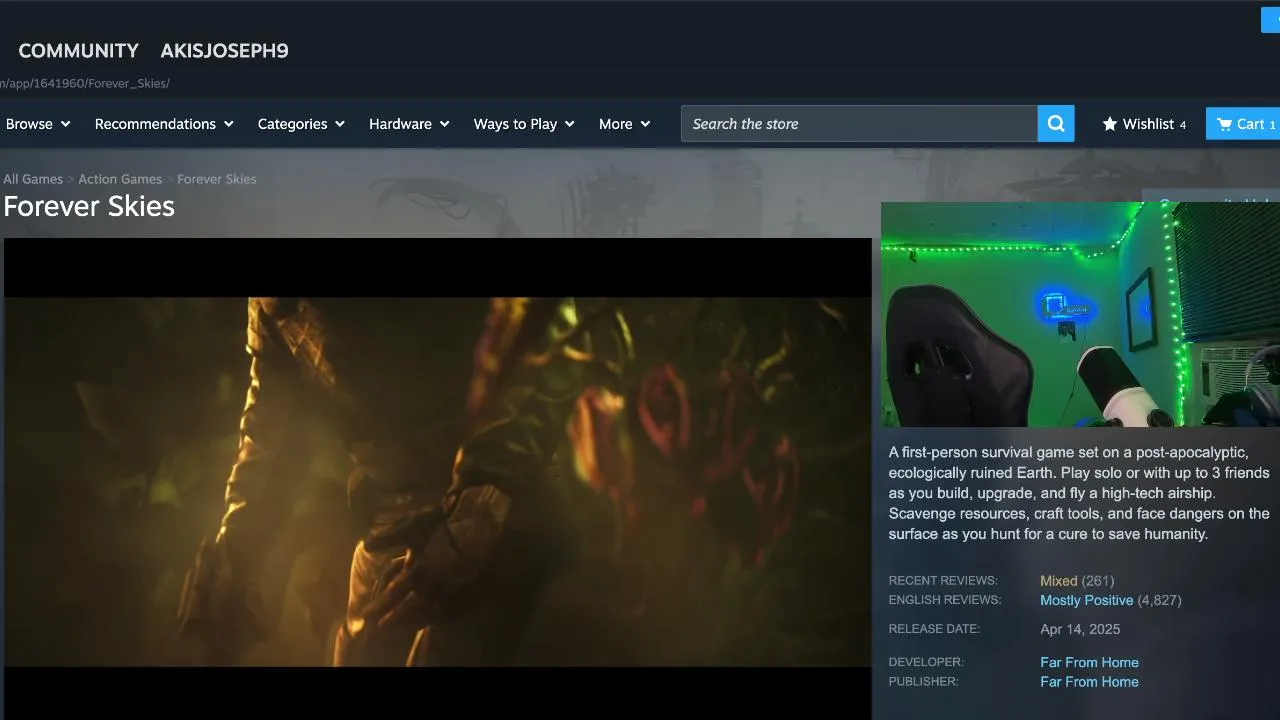Screen dimensions: 1280x720
Task: Follow the Action Games breadcrumb link
Action: pyautogui.click(x=120, y=179)
